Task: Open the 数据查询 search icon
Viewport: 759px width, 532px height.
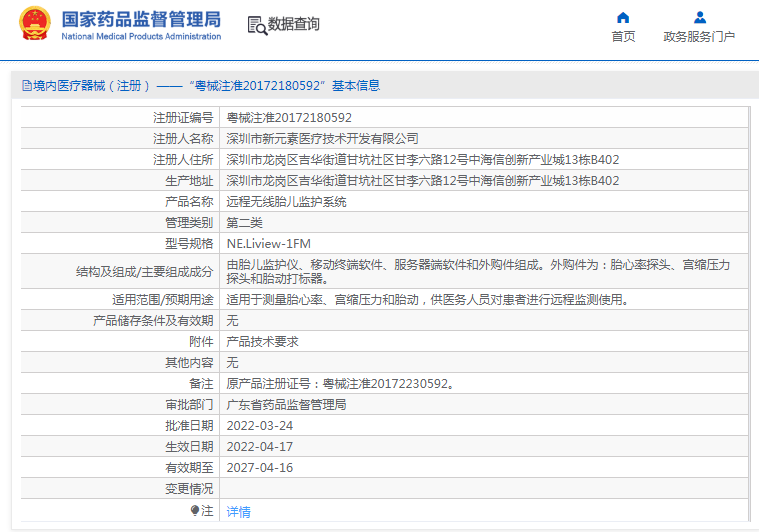Action: click(257, 25)
